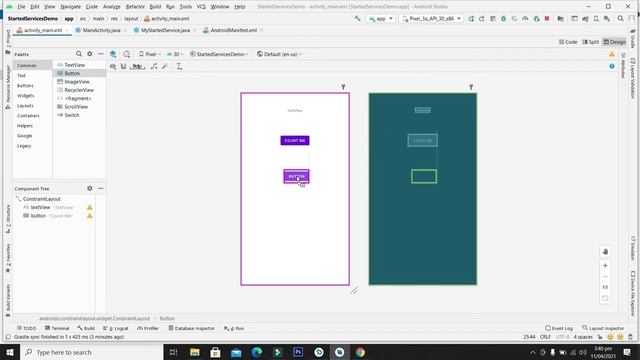
Task: Open the Terminal tool window
Action: point(57,328)
